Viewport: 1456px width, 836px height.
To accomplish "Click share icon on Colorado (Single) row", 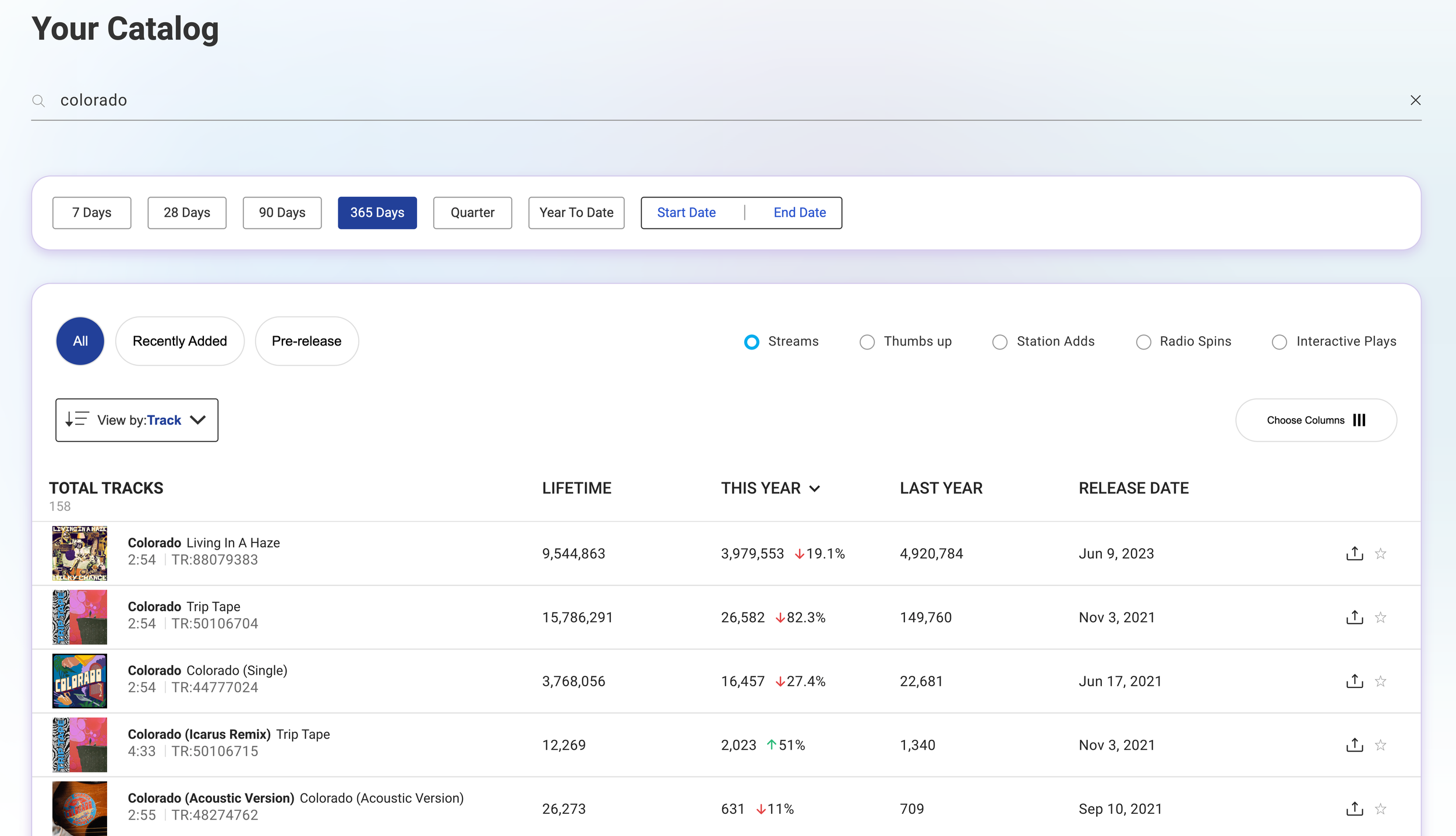I will [1354, 681].
